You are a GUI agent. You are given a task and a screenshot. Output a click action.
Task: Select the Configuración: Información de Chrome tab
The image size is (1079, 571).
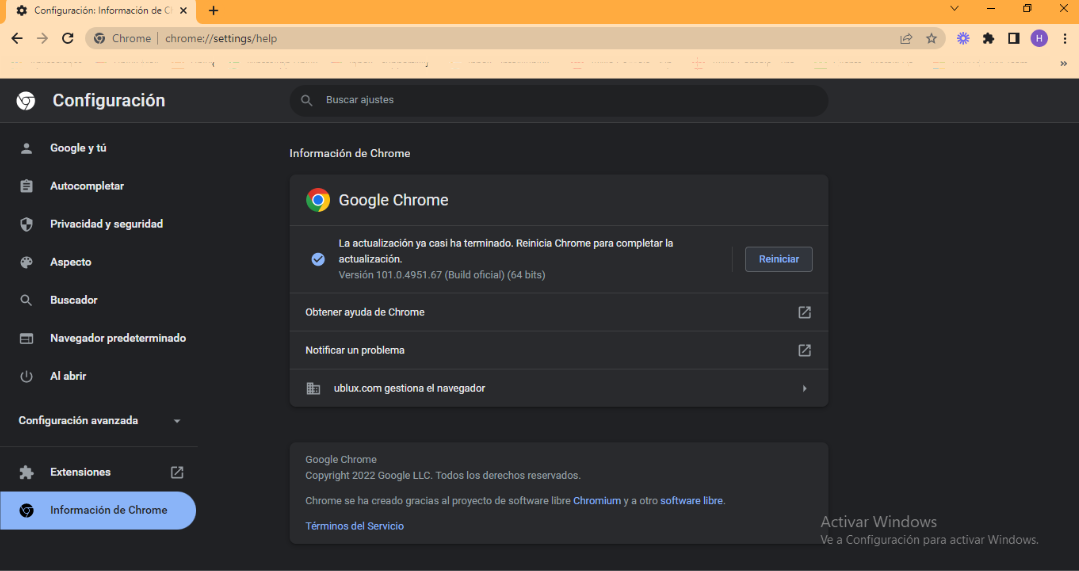[102, 11]
